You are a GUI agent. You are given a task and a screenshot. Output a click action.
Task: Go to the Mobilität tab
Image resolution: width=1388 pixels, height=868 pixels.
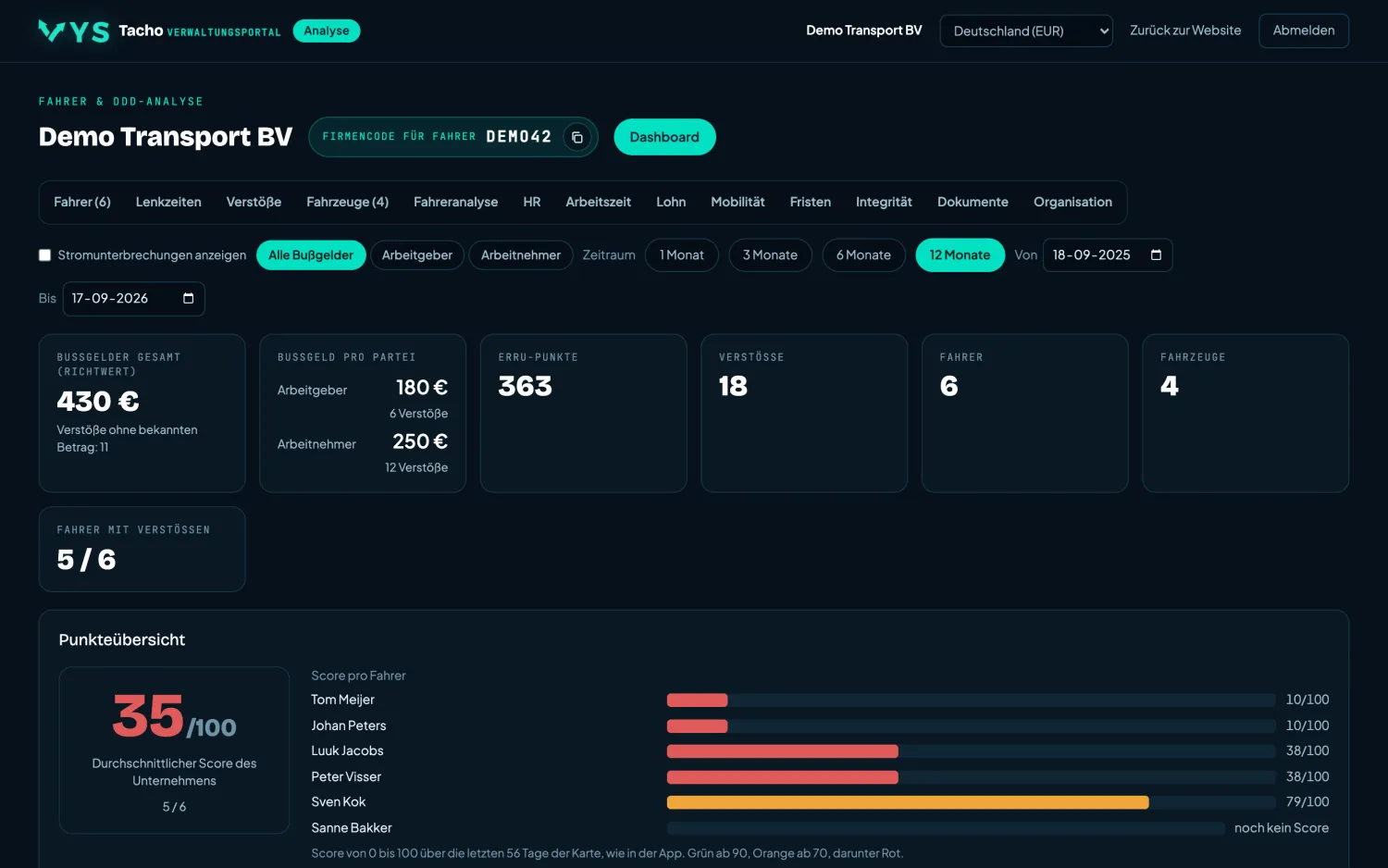click(x=737, y=202)
